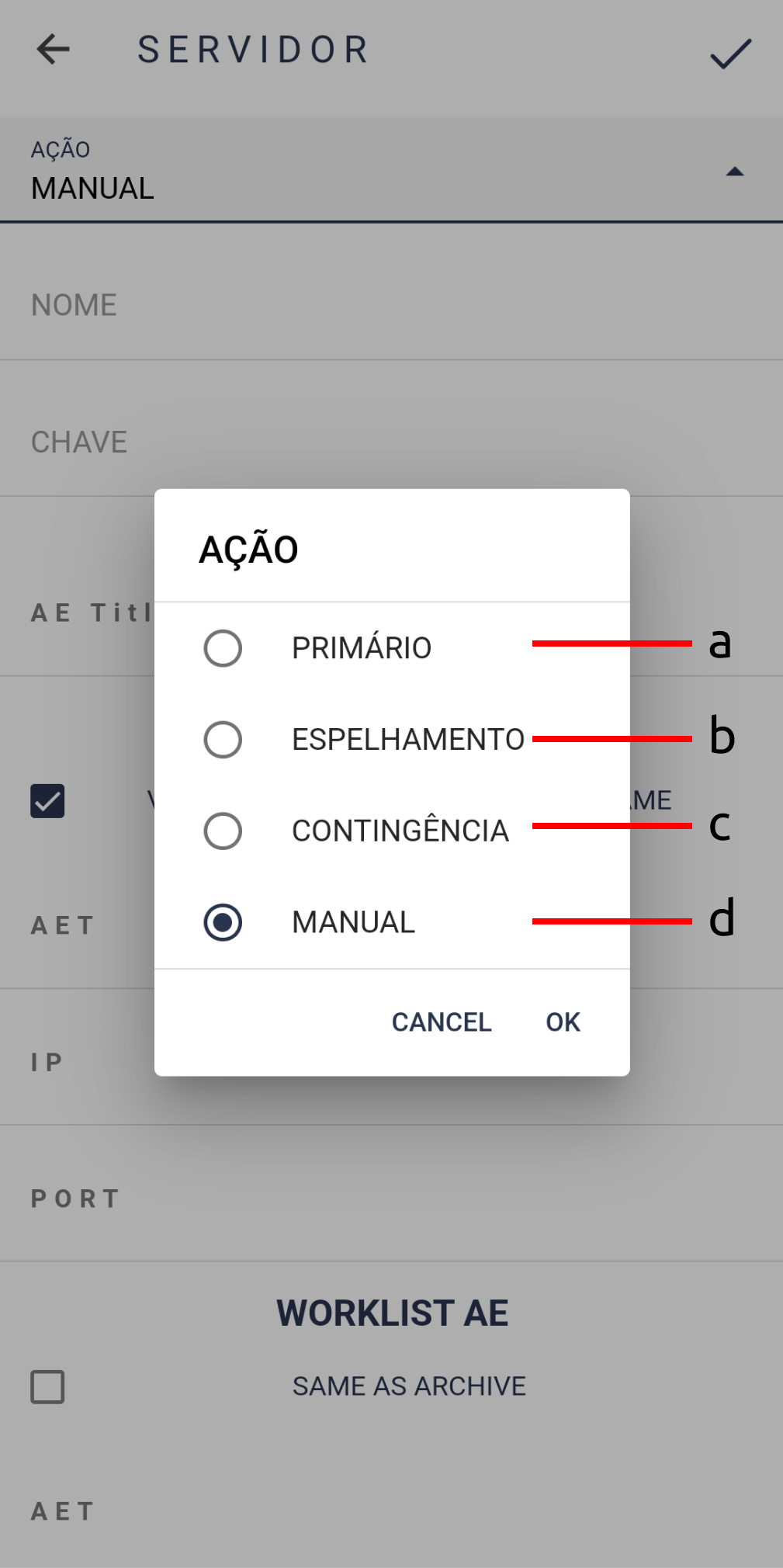Choose the CONTINGÊNCIA radio button
The height and width of the screenshot is (1568, 783).
pyautogui.click(x=223, y=831)
